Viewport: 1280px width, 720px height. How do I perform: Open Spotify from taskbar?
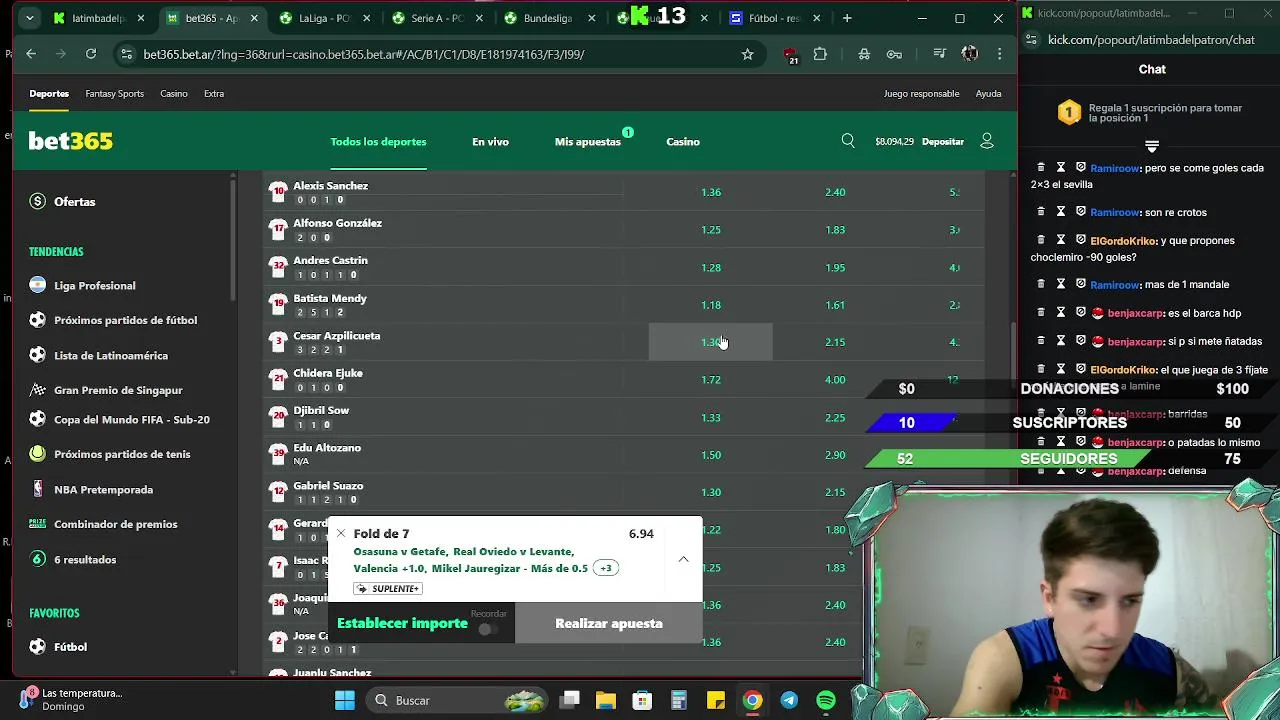coord(826,700)
